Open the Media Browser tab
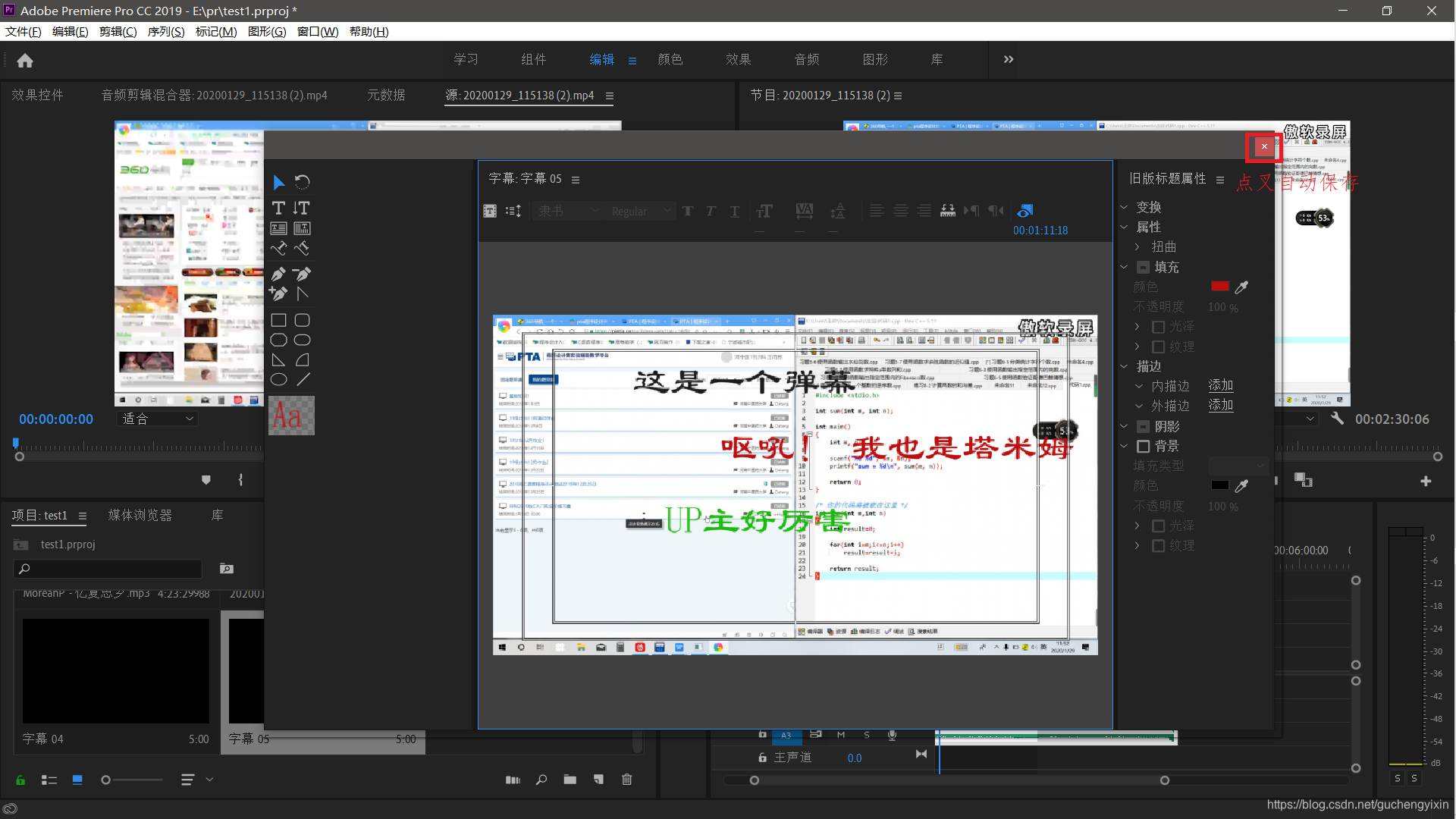The width and height of the screenshot is (1456, 819). pyautogui.click(x=140, y=515)
